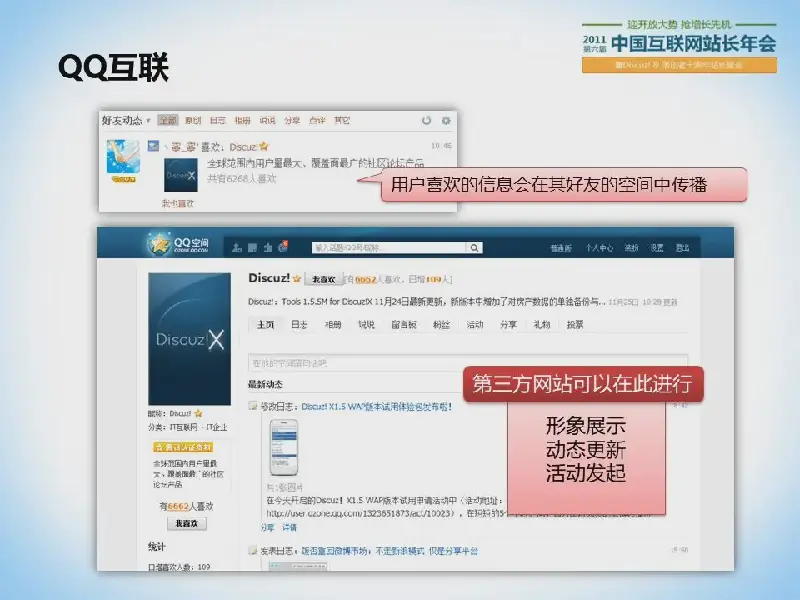Click the QQ空间 star logo
This screenshot has width=800, height=600.
point(159,244)
